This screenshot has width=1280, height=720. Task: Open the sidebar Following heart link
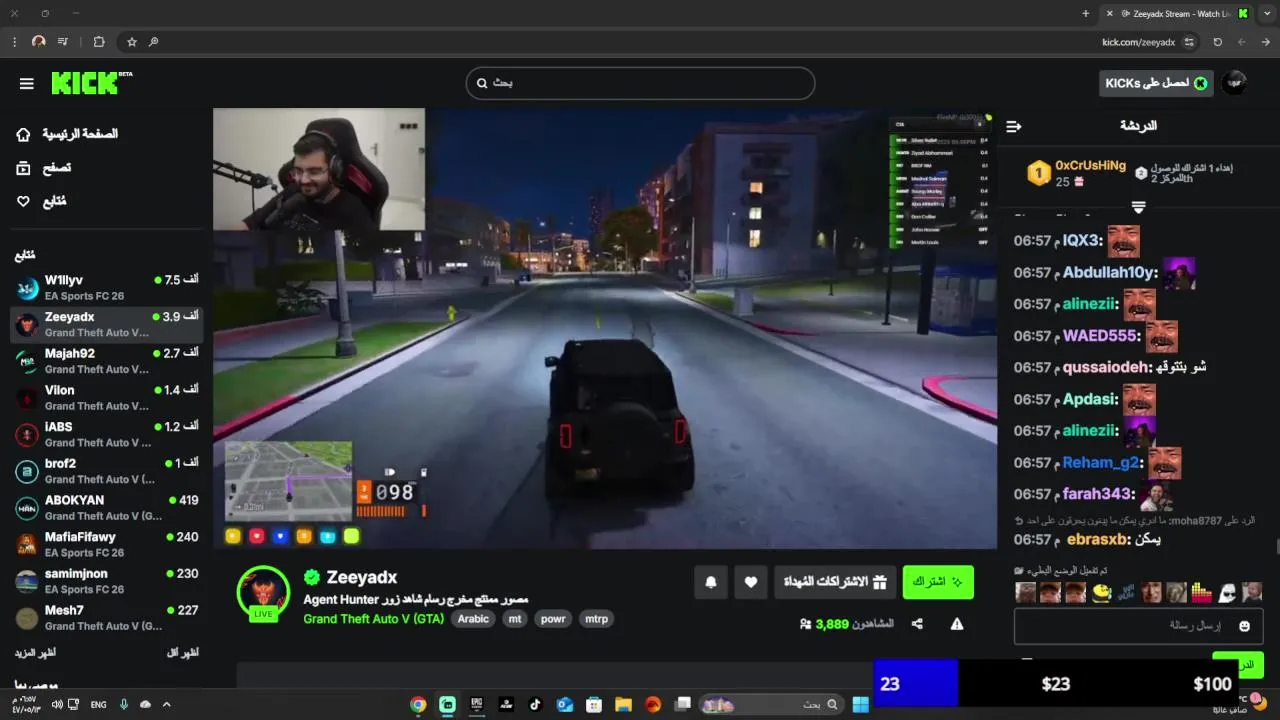click(x=41, y=201)
